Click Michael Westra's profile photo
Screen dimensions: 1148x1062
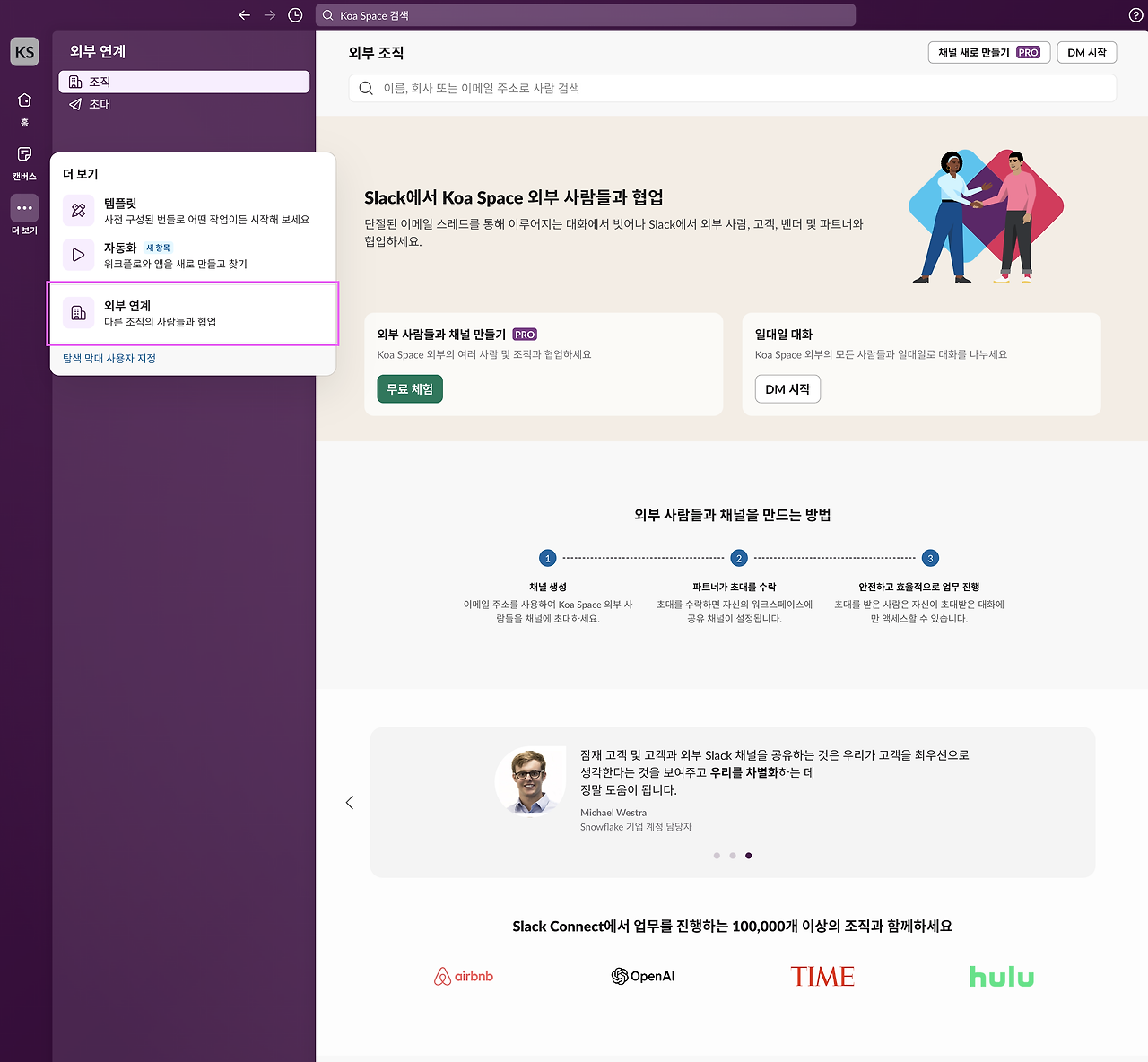(530, 780)
